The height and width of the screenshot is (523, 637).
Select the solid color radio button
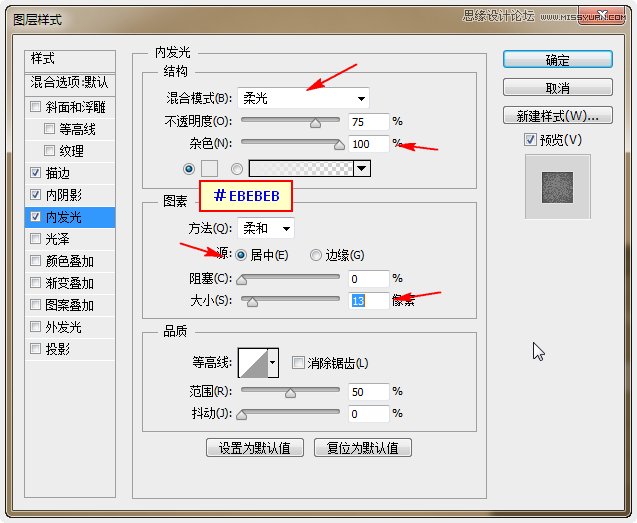[x=189, y=169]
